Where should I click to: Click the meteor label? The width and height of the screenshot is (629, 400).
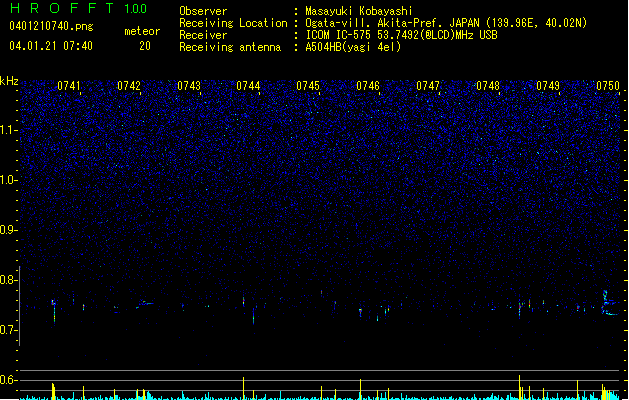click(x=142, y=31)
